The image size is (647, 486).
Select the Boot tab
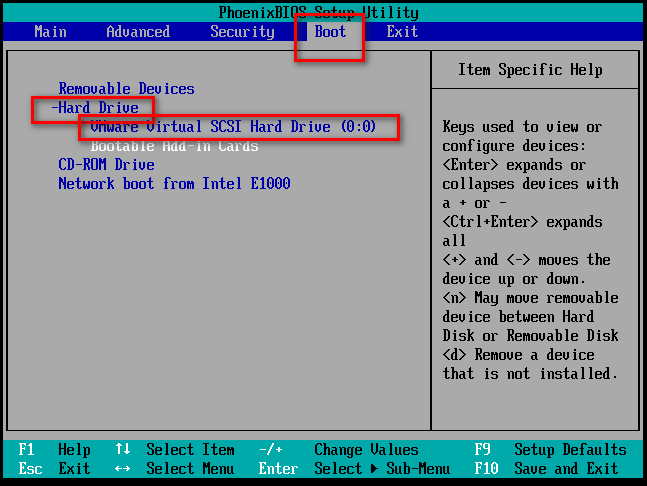(330, 32)
